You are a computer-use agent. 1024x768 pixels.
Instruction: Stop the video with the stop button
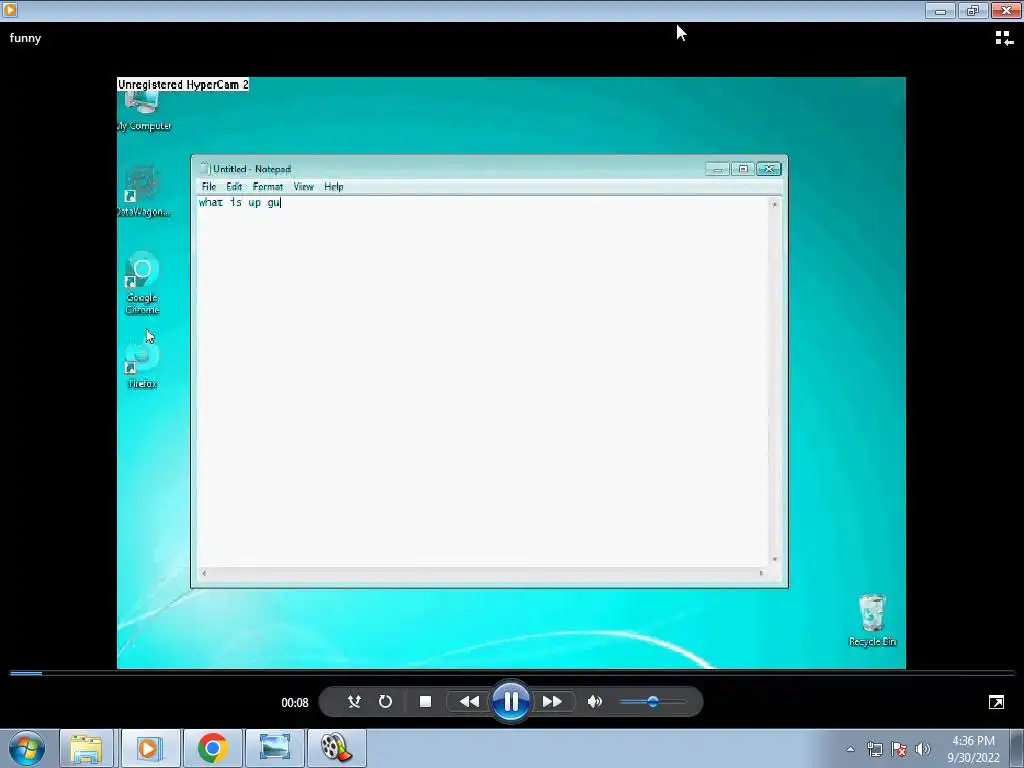tap(425, 701)
